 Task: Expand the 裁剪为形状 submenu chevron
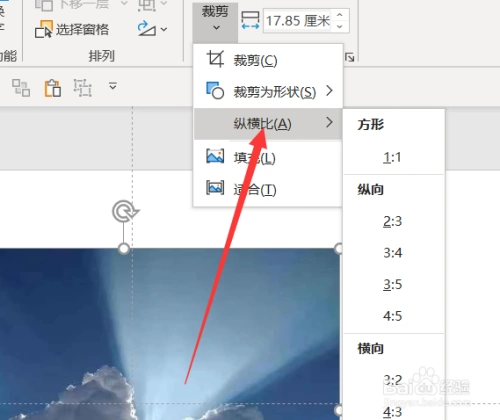tap(329, 90)
